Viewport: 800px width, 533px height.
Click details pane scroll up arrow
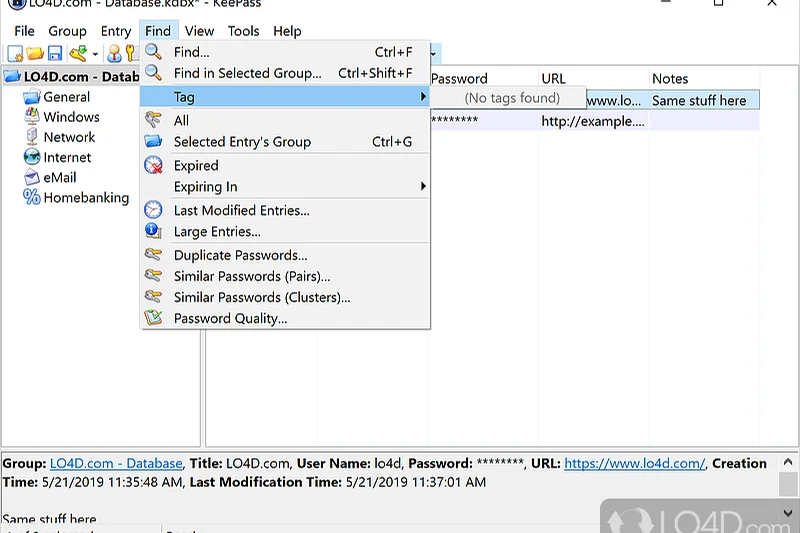pyautogui.click(x=788, y=462)
